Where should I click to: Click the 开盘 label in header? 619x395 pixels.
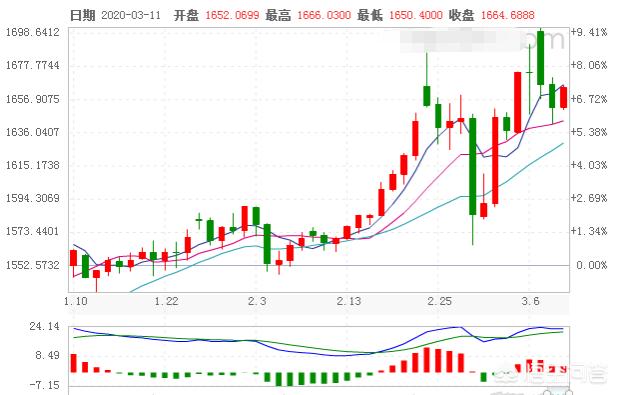pos(186,15)
